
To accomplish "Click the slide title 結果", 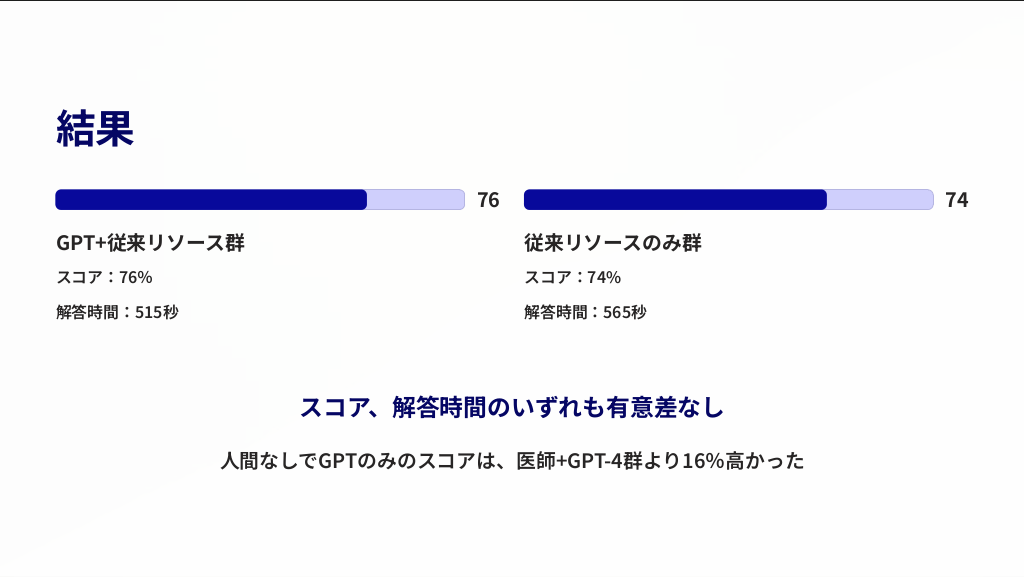I will pyautogui.click(x=95, y=129).
